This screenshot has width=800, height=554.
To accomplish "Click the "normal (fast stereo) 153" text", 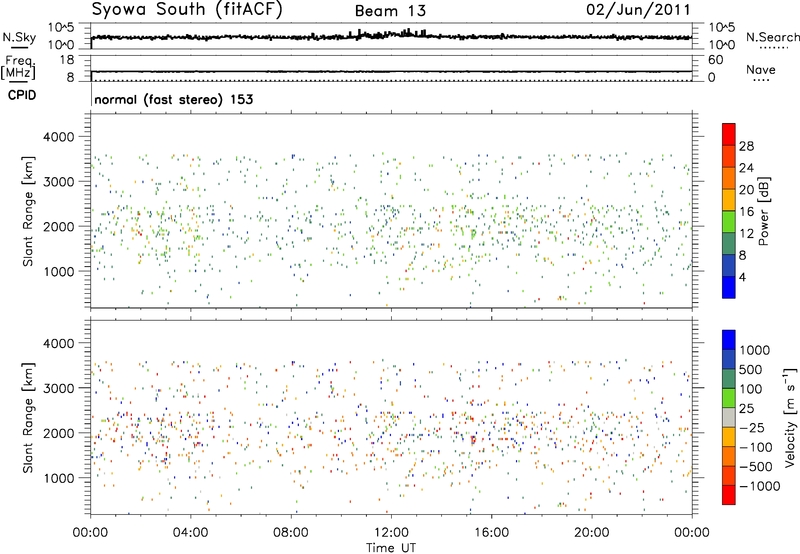I will 173,99.
